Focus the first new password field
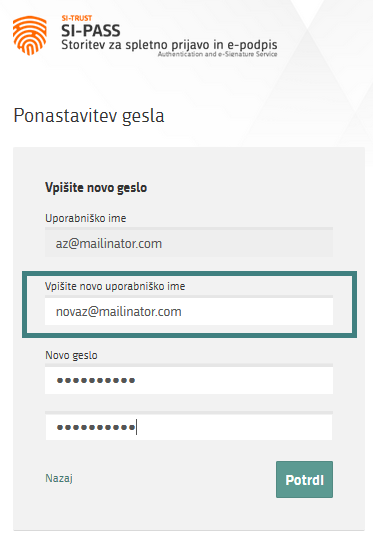 coord(189,379)
